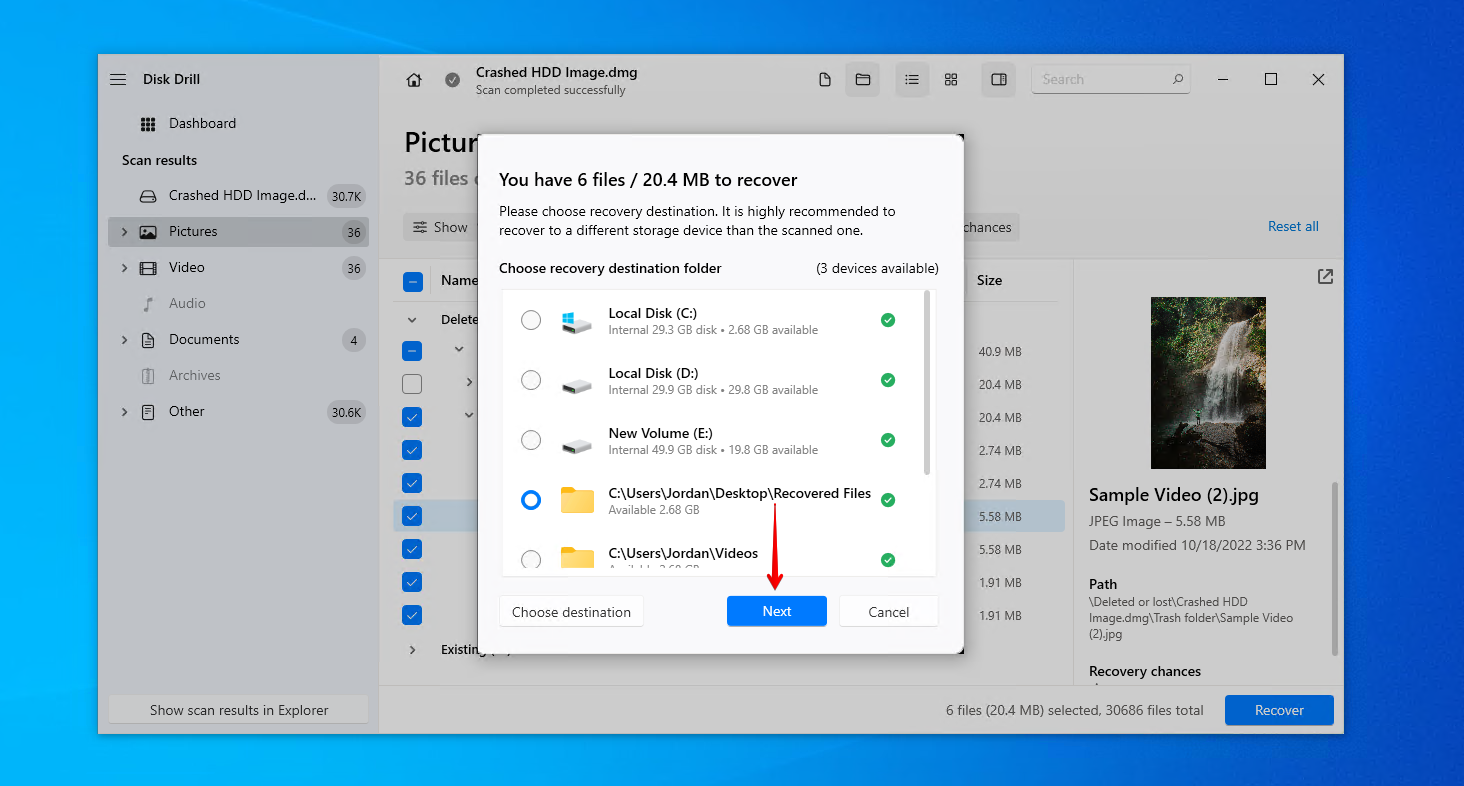The image size is (1464, 786).
Task: Click the Next button in the dialog
Action: click(x=777, y=611)
